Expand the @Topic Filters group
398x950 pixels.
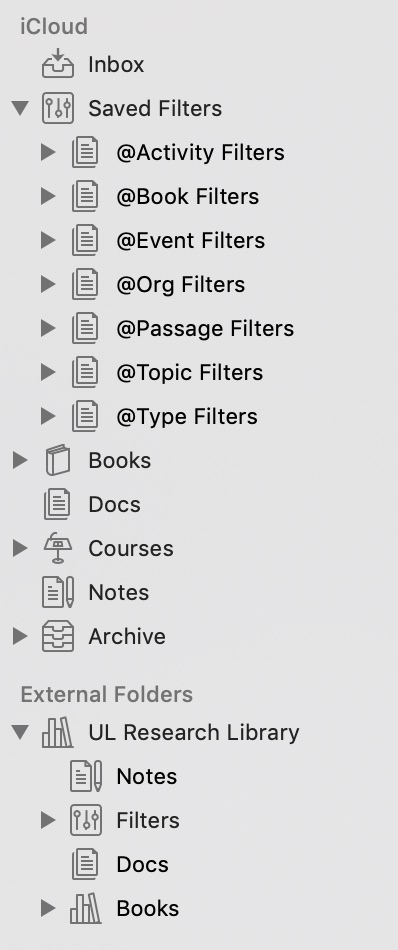(x=48, y=372)
